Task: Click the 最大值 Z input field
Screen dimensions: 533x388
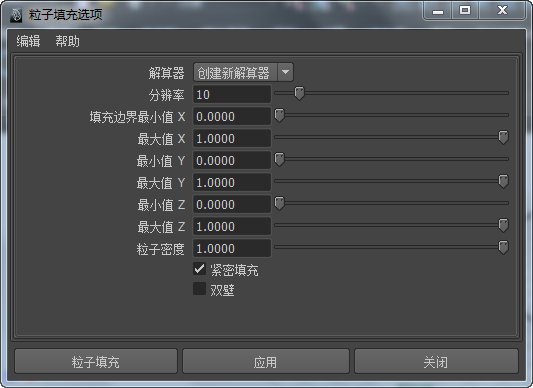Action: [x=232, y=226]
